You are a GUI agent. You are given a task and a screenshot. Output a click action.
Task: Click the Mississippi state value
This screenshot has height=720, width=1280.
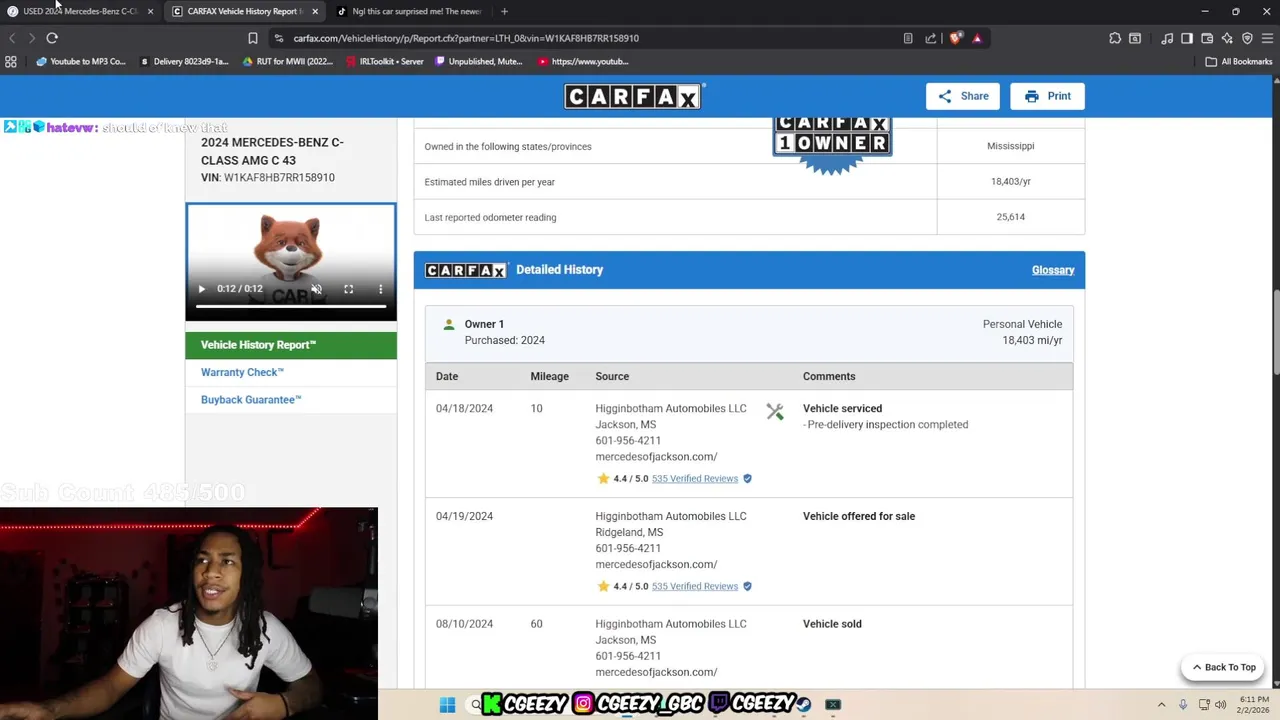coord(1010,146)
